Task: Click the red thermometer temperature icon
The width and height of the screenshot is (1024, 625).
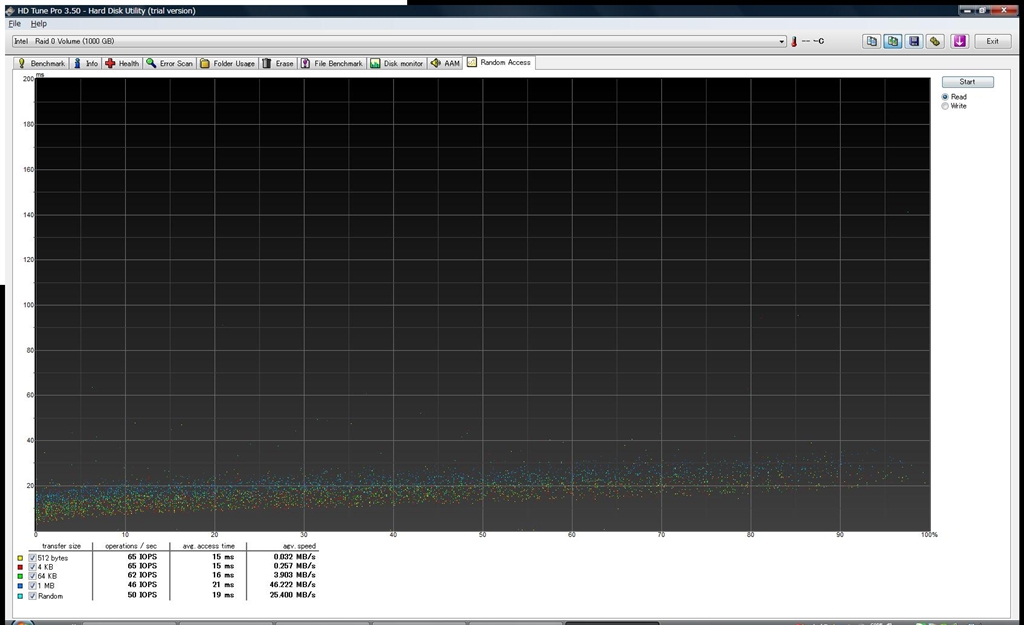Action: point(794,42)
